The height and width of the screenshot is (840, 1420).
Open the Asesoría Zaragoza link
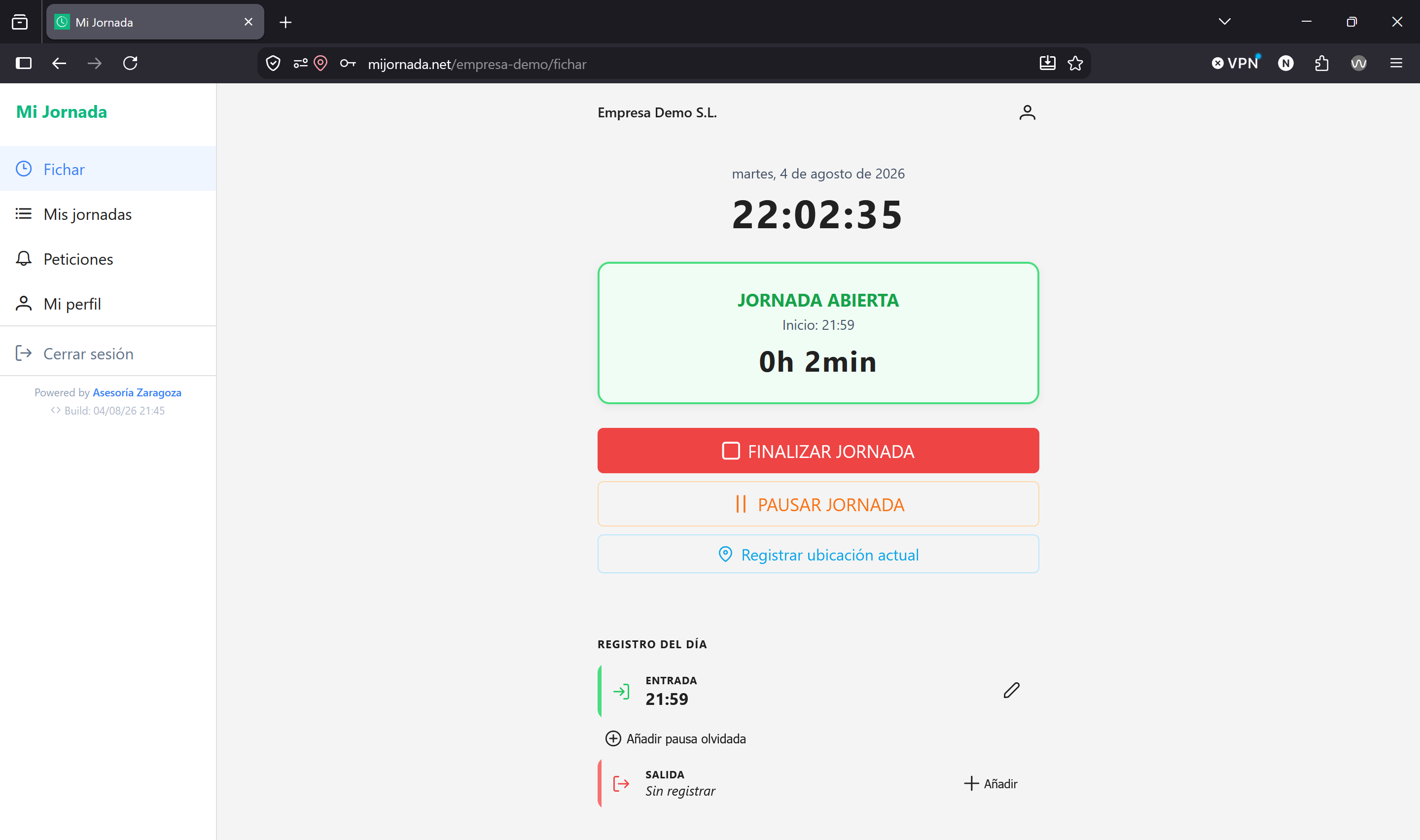coord(137,392)
